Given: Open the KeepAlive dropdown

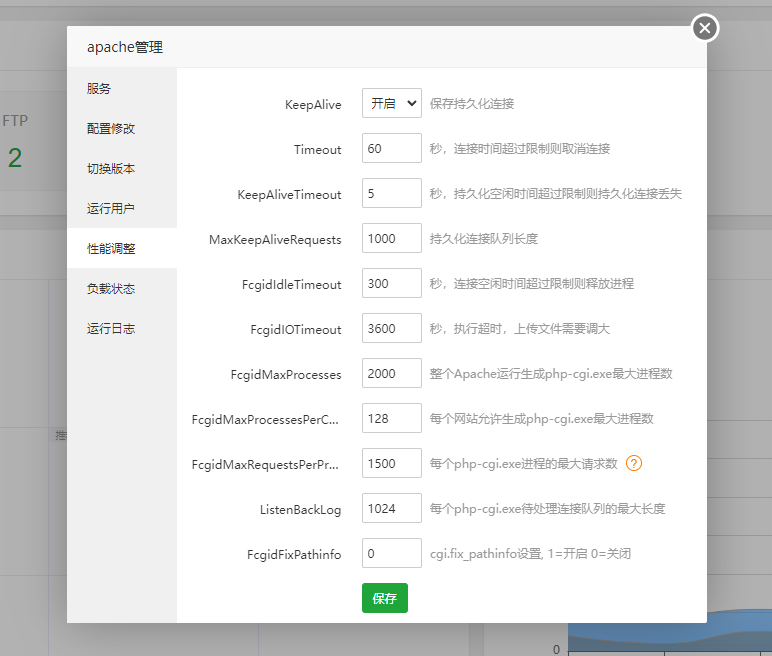Looking at the screenshot, I should (x=391, y=104).
